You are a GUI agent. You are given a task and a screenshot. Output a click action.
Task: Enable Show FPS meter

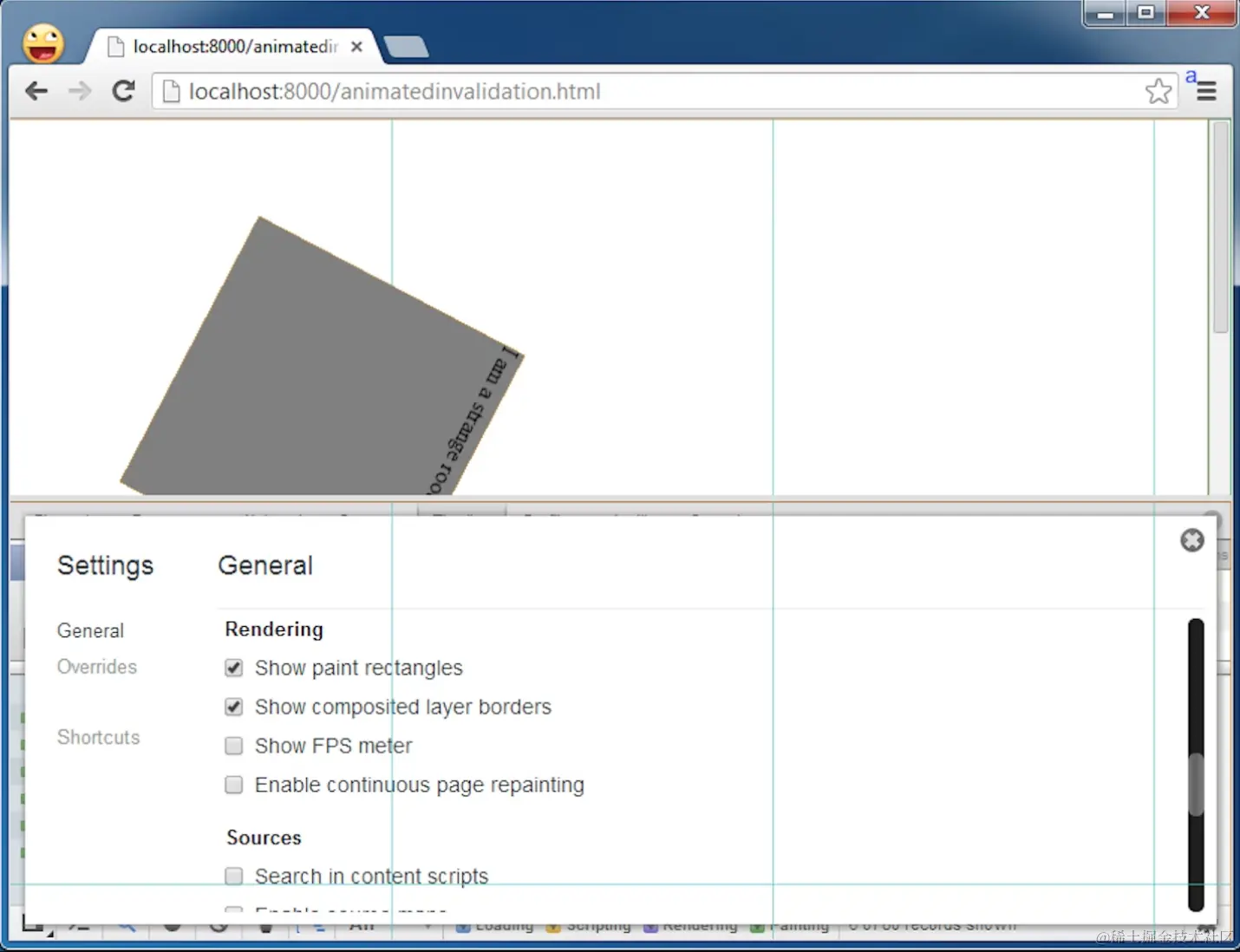(x=233, y=746)
